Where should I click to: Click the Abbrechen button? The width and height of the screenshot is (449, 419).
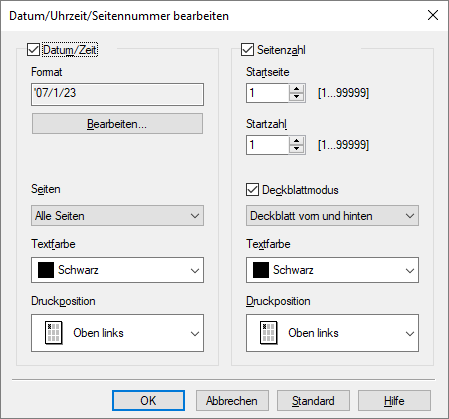coord(232,401)
